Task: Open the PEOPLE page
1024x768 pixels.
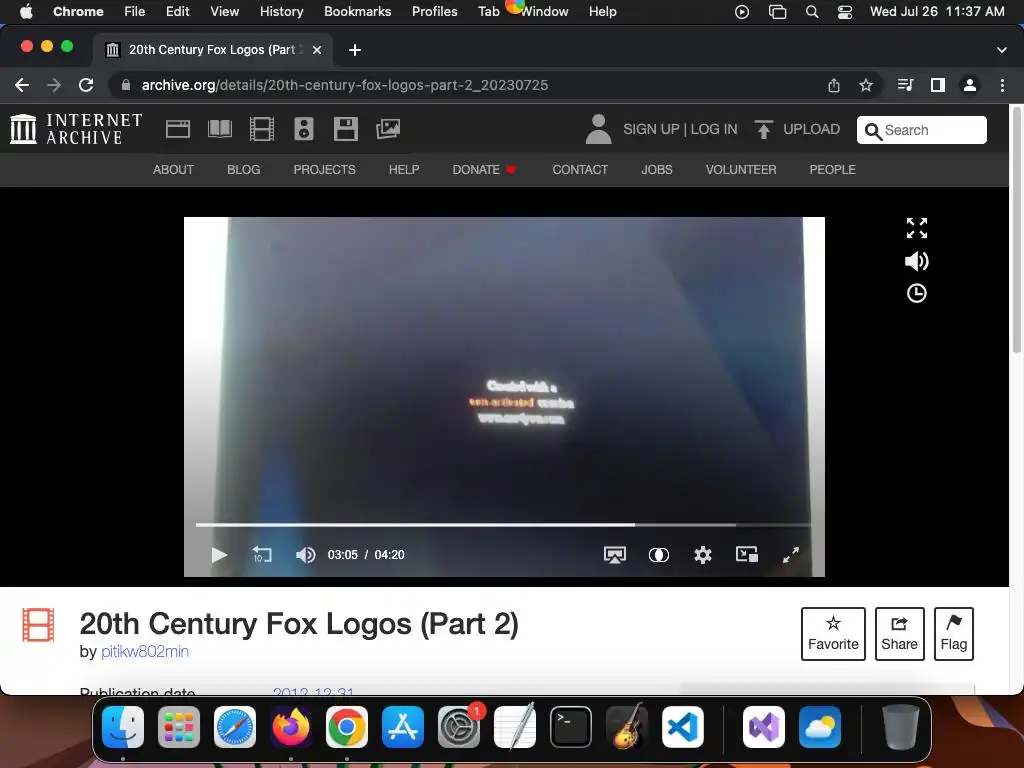Action: pyautogui.click(x=832, y=170)
